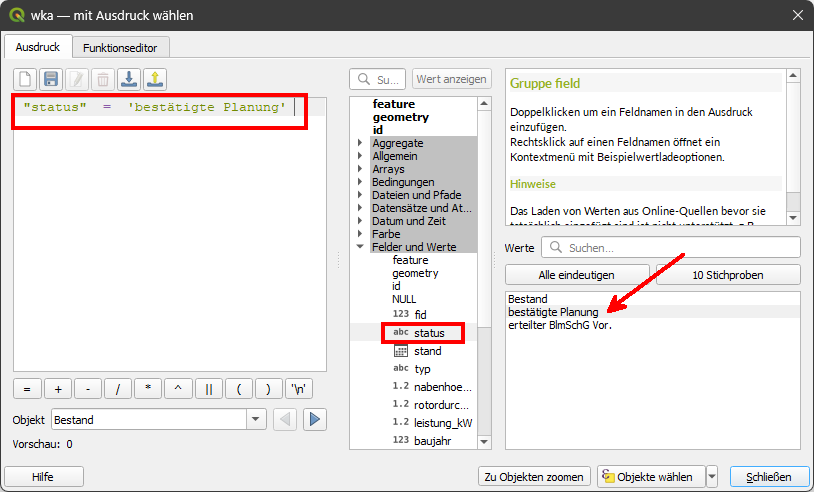This screenshot has width=814, height=492.
Task: Focus the Werte Suchen field
Action: coord(671,247)
